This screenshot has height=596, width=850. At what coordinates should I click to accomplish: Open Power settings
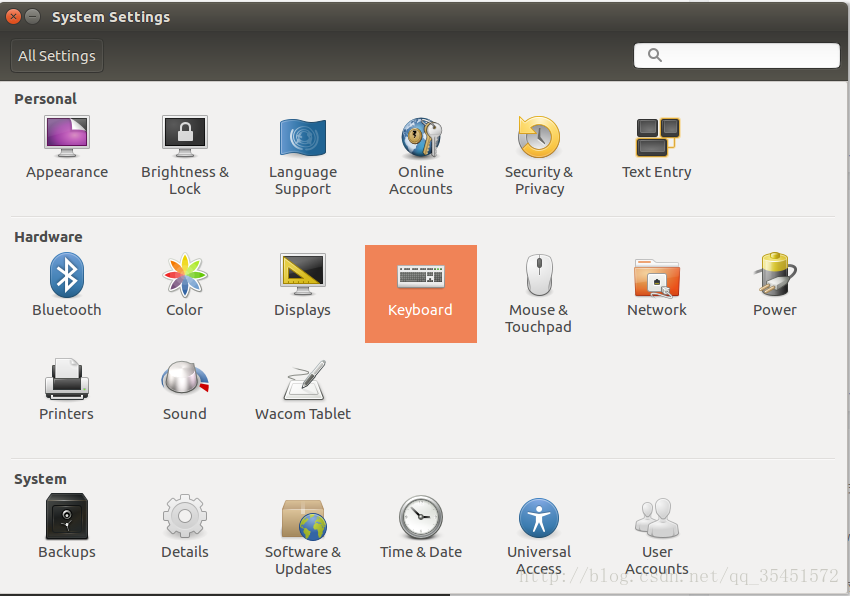click(775, 285)
